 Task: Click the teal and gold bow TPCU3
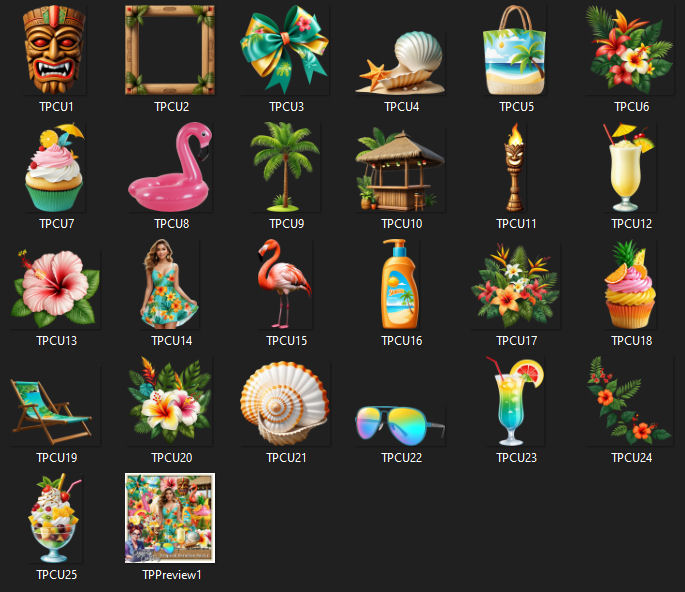point(284,50)
